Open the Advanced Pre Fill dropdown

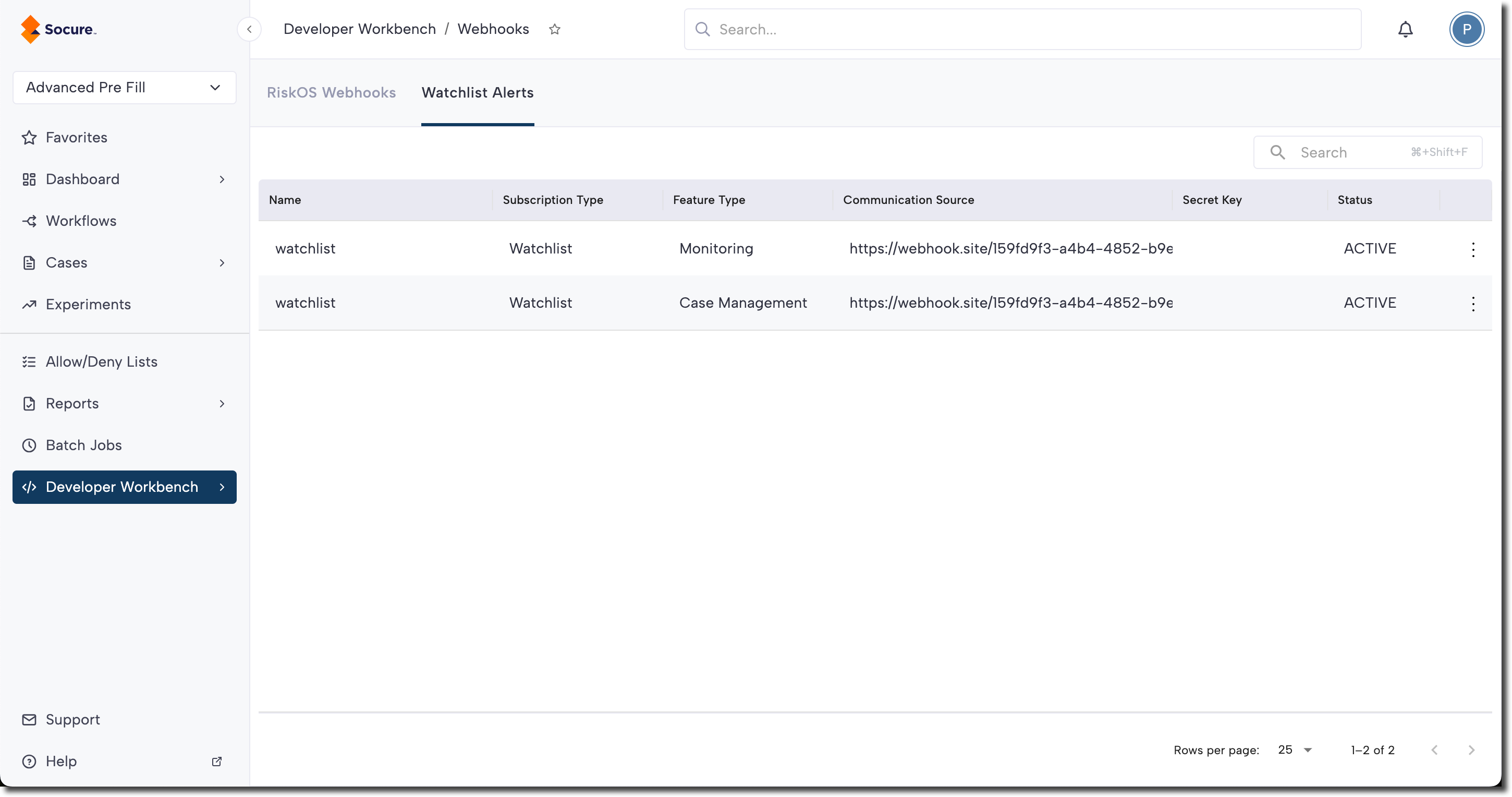point(124,88)
